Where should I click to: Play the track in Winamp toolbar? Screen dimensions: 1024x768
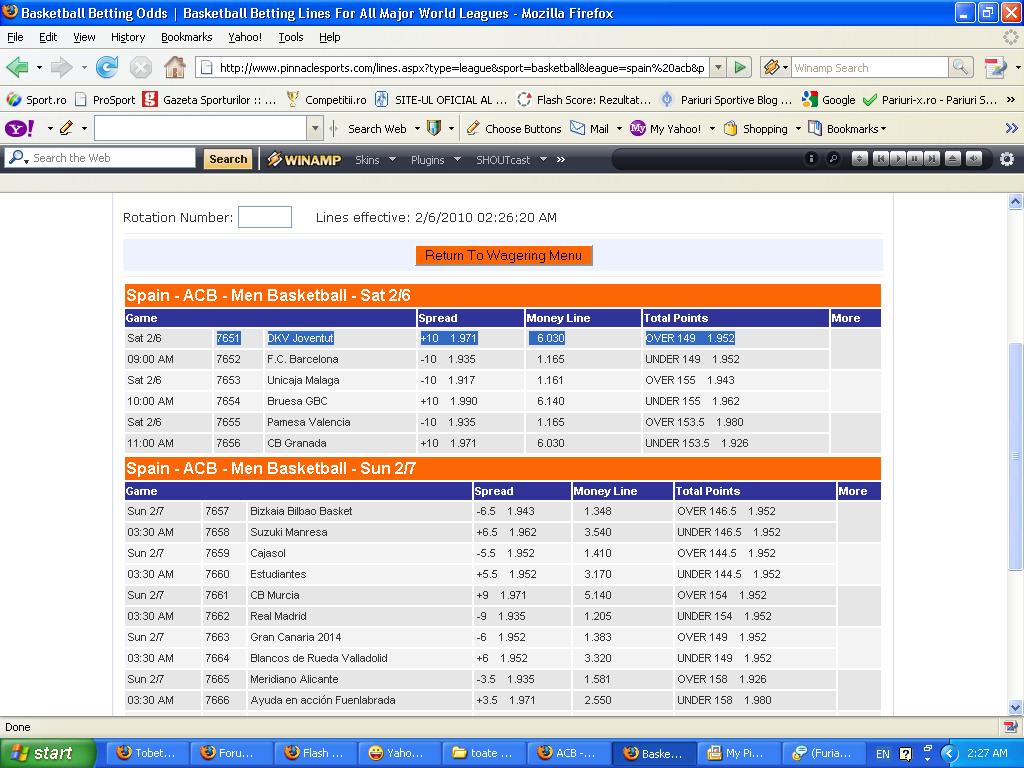(x=898, y=159)
